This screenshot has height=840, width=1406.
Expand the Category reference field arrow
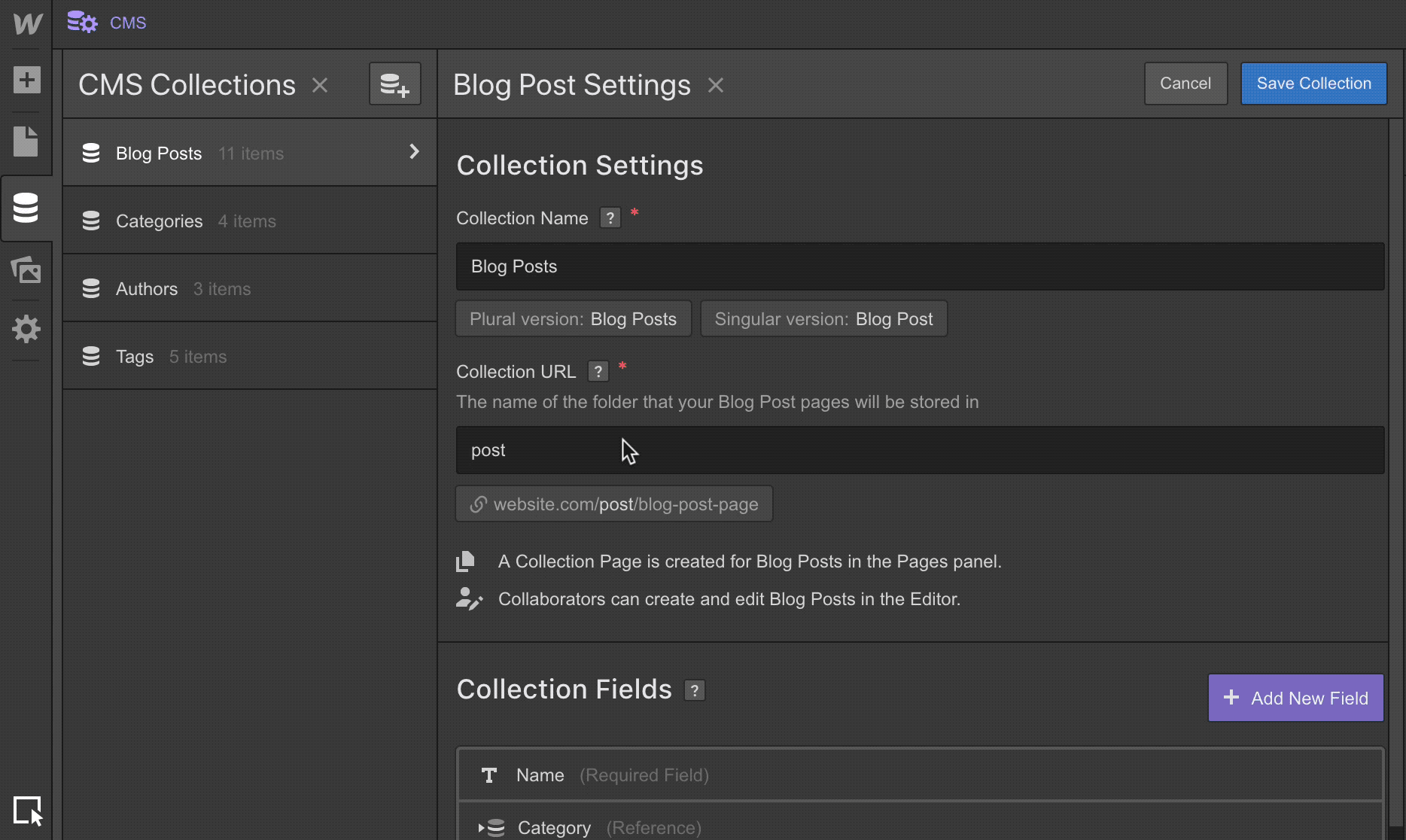coord(482,828)
